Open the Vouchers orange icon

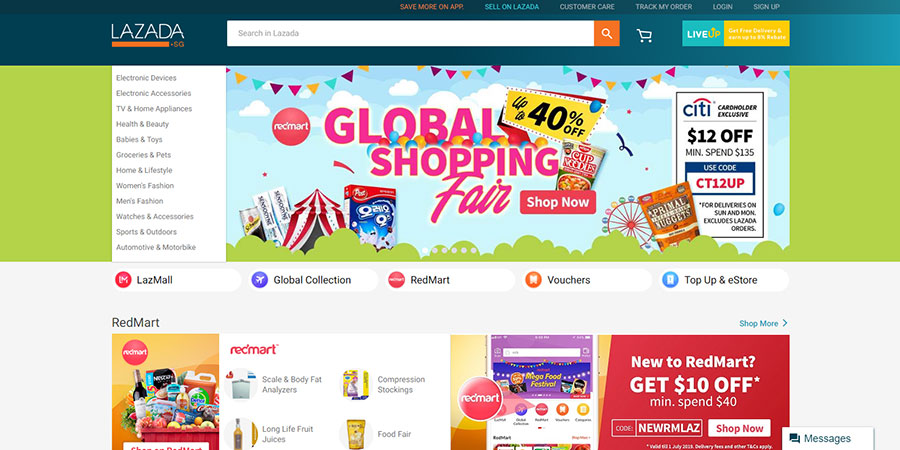pos(533,280)
